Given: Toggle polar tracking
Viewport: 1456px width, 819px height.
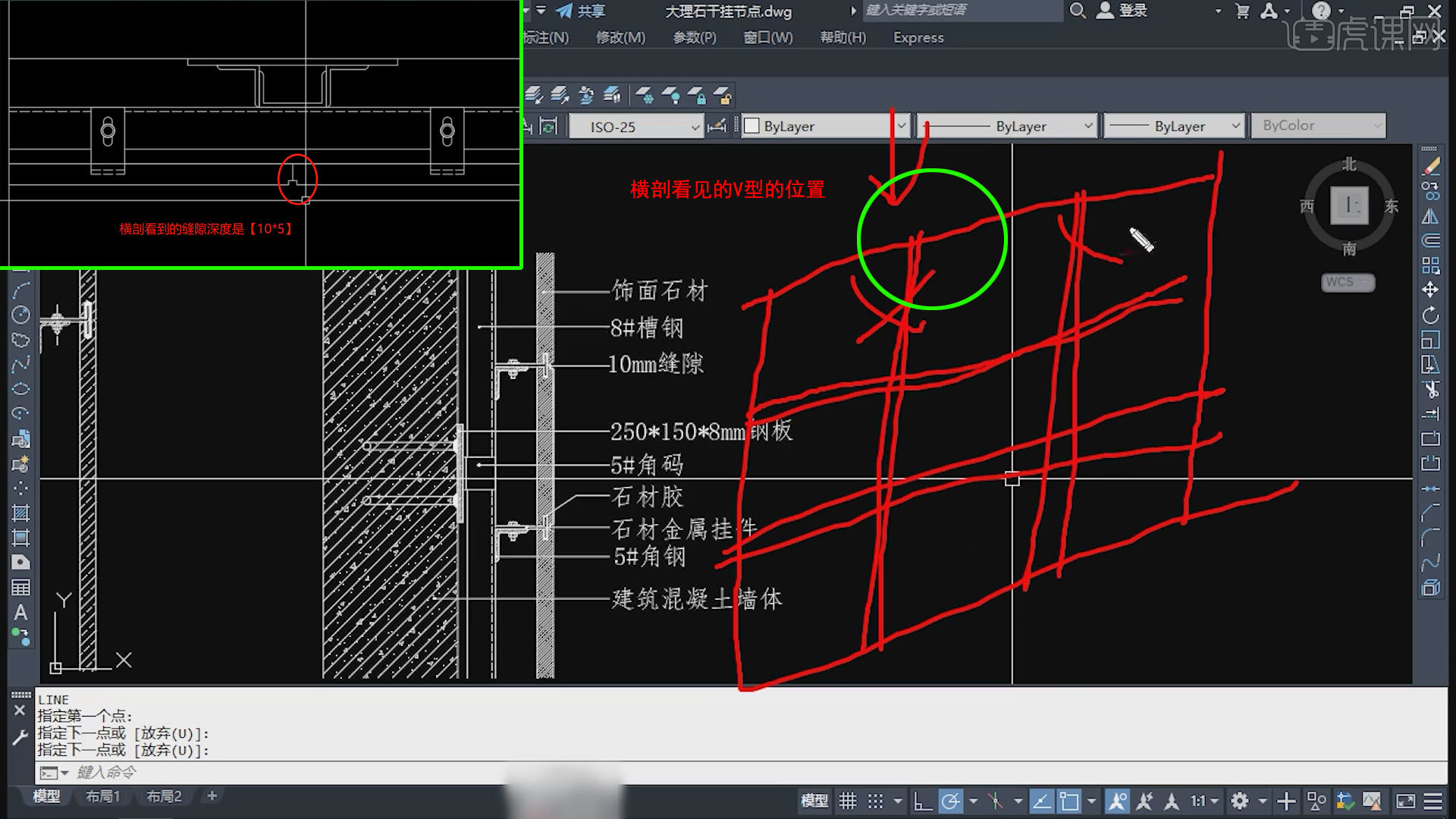Looking at the screenshot, I should [x=950, y=801].
